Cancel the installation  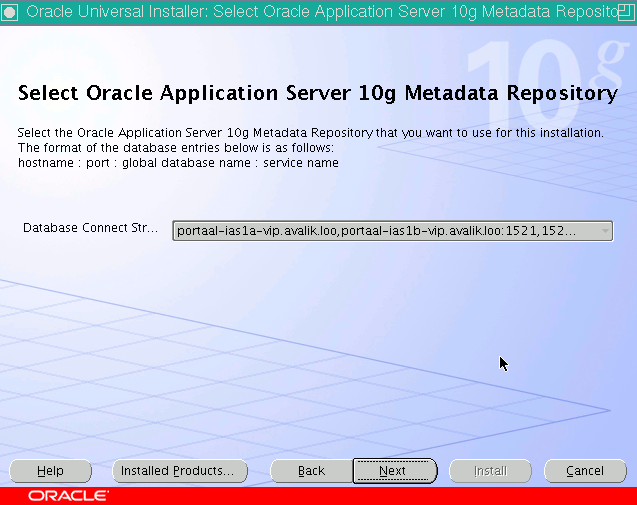click(x=585, y=471)
